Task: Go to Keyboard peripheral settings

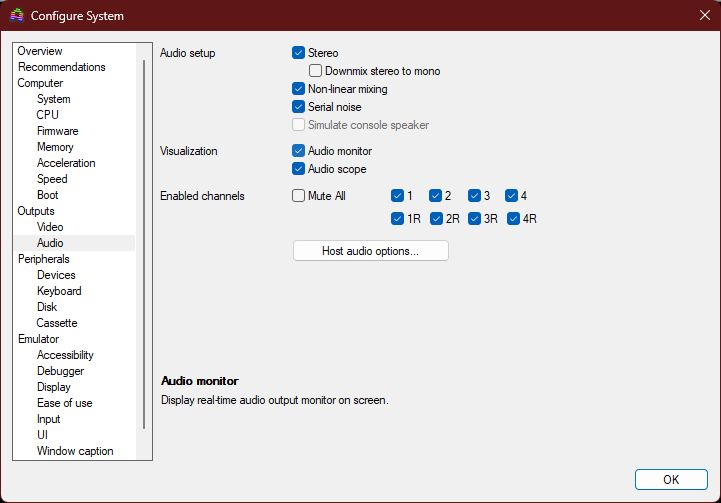Action: [59, 291]
